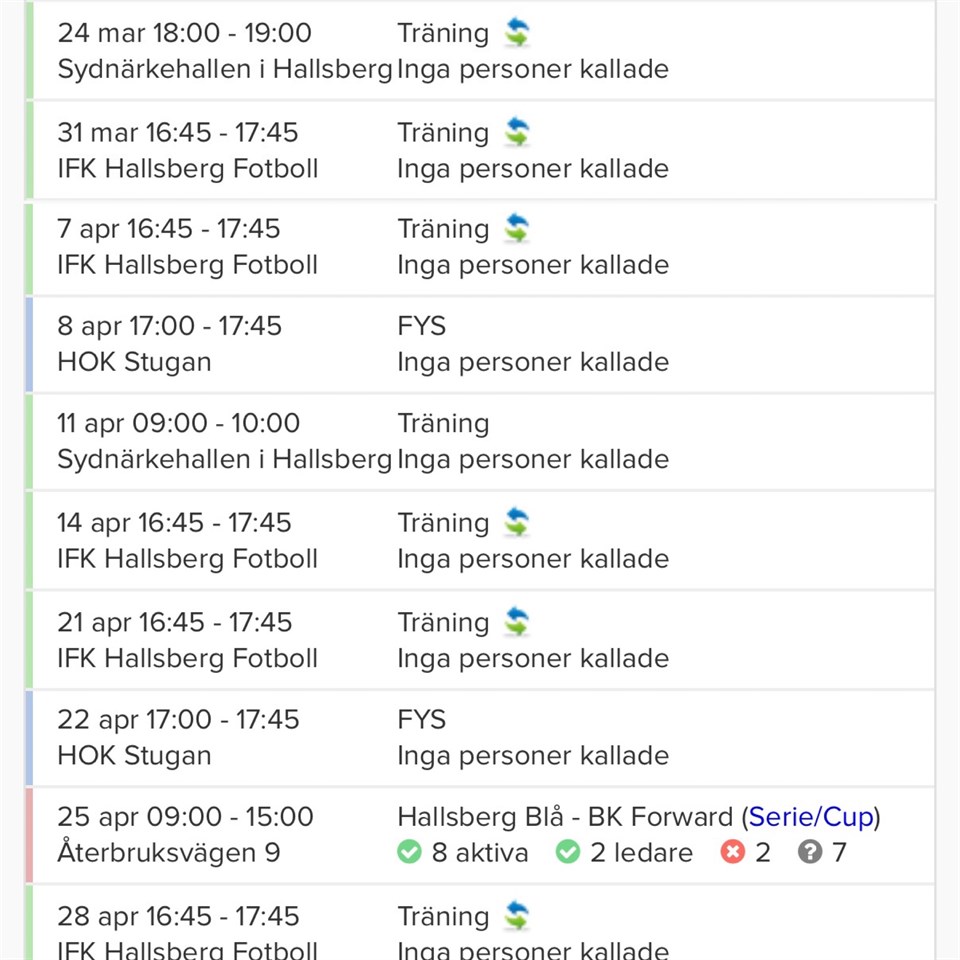Click red declined X icon

coord(733,853)
